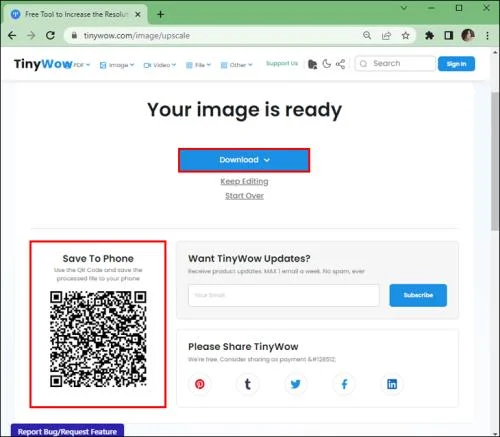Viewport: 500px width, 437px height.
Task: Open the File tools menu
Action: click(198, 65)
